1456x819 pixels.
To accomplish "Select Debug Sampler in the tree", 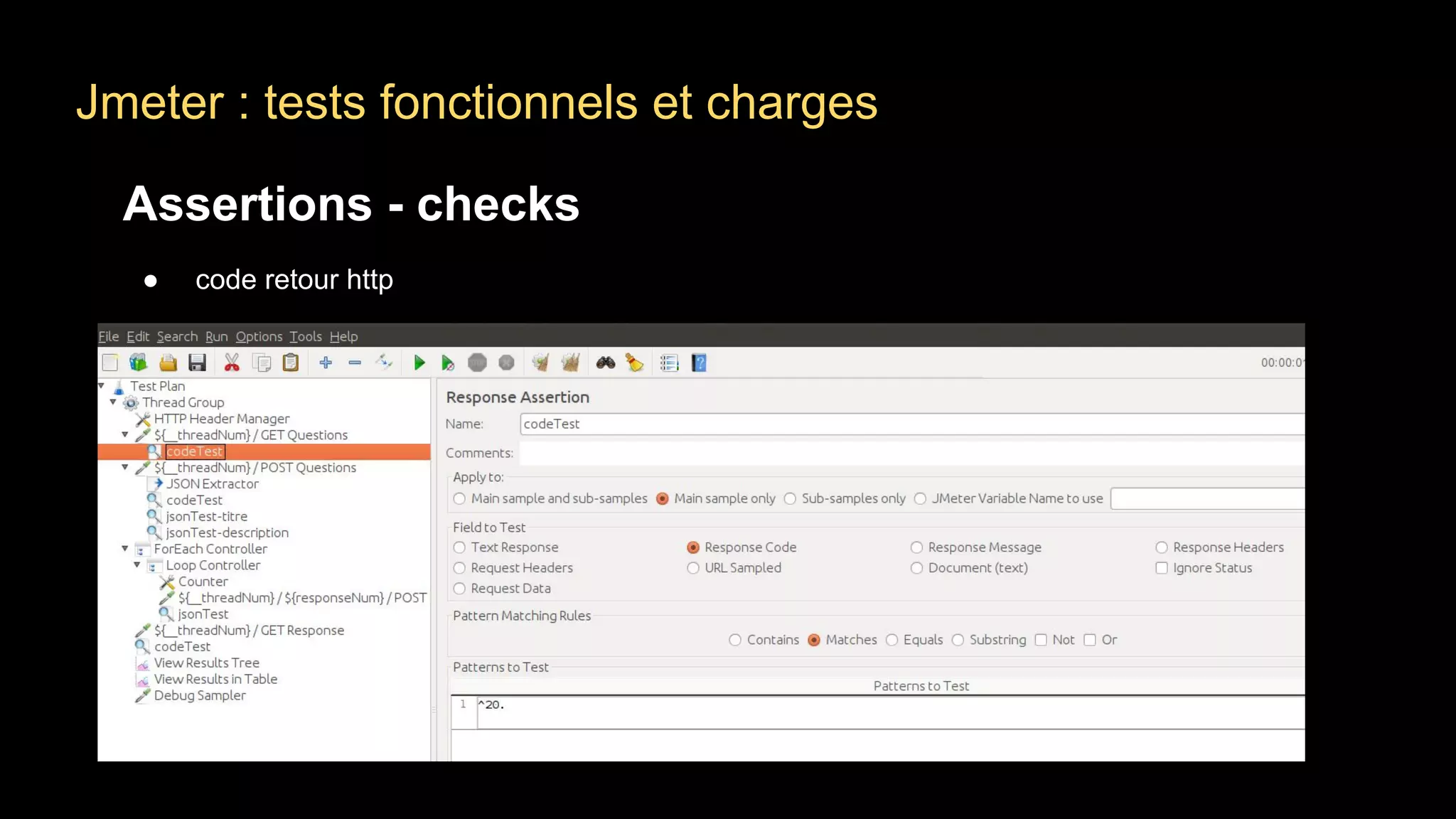I will pos(200,696).
